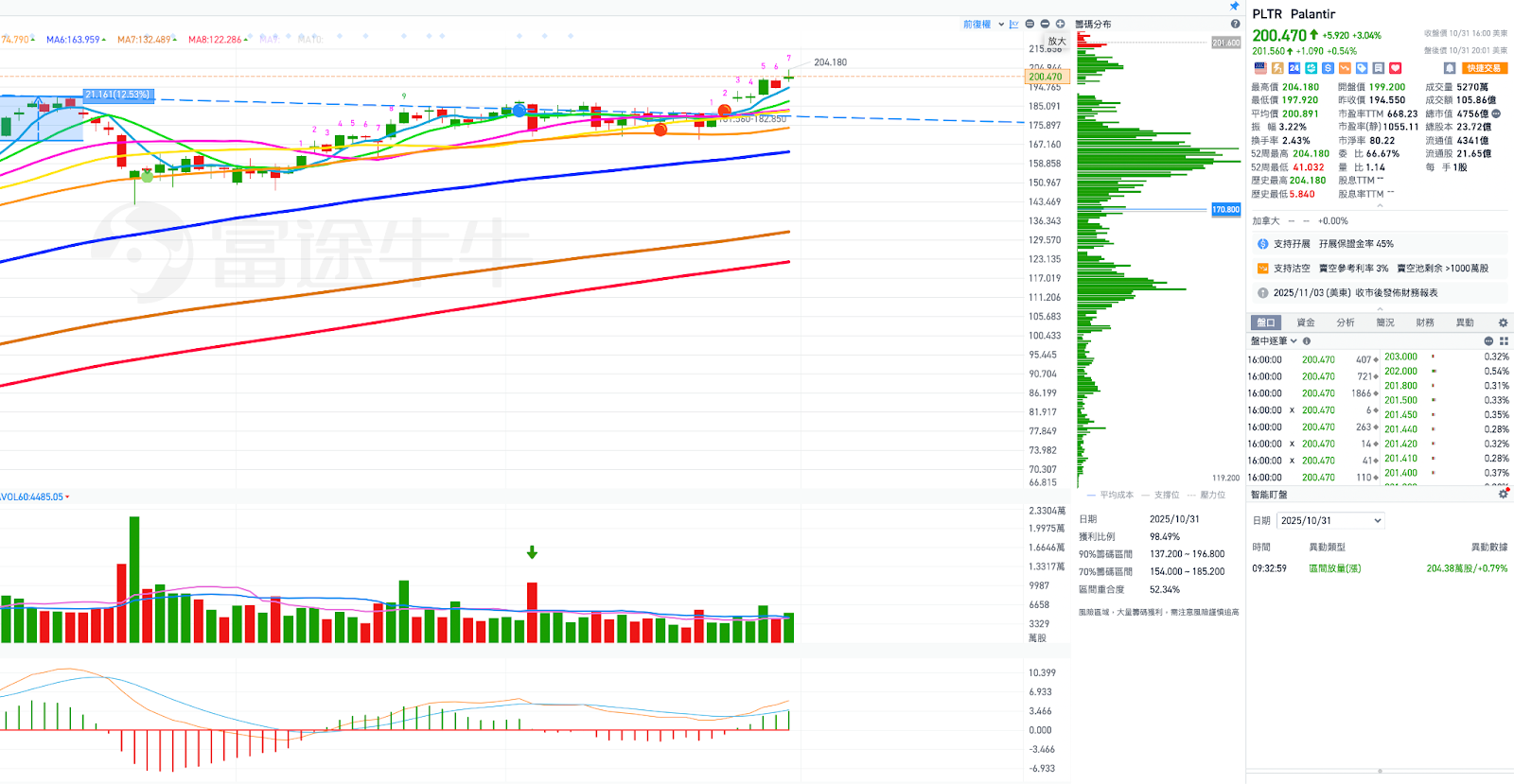Image resolution: width=1514 pixels, height=784 pixels.
Task: Click the 支撐位 legend label
Action: coord(1167,496)
